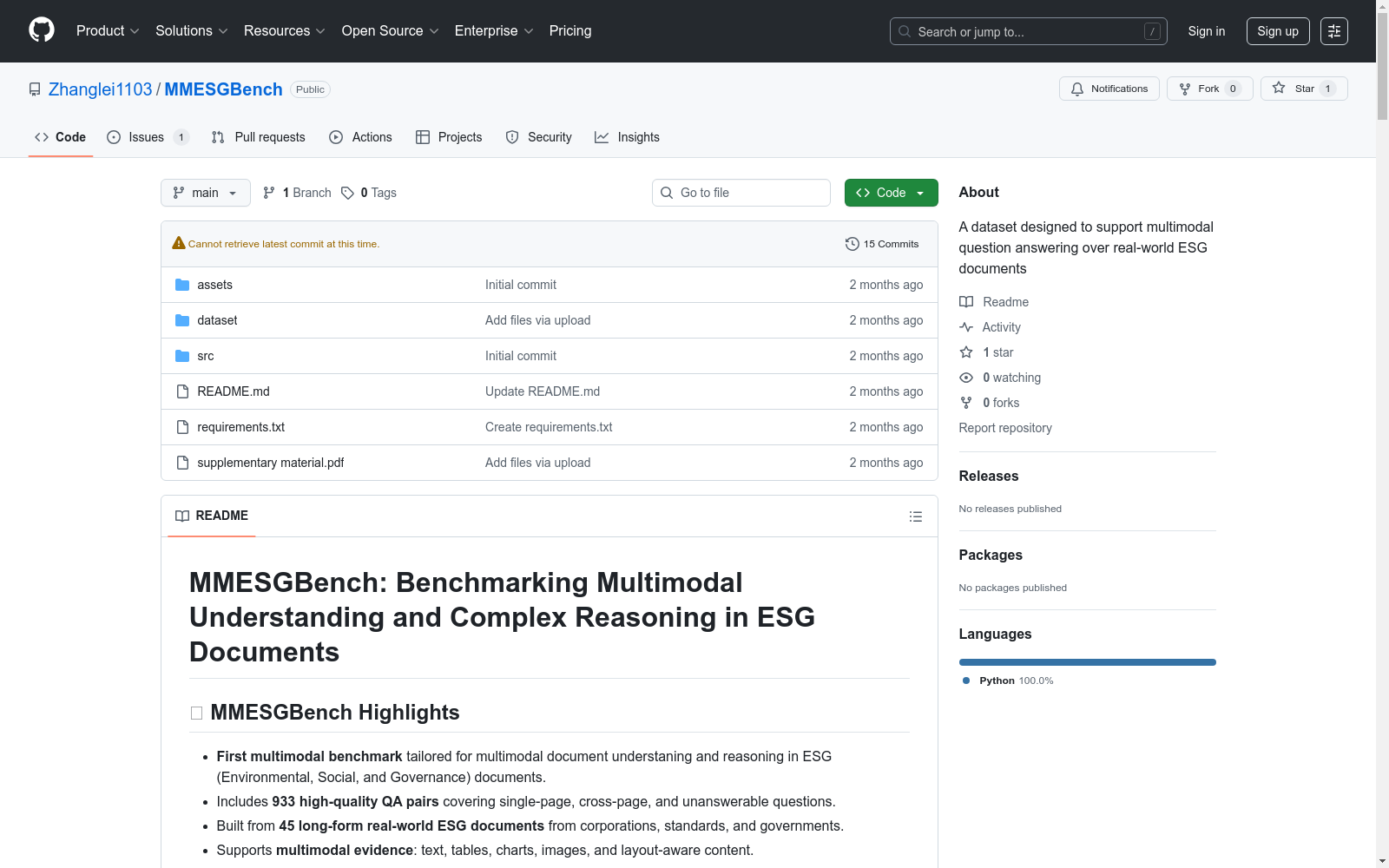Open the GitHub homepage logo
The image size is (1389, 868).
tap(42, 30)
